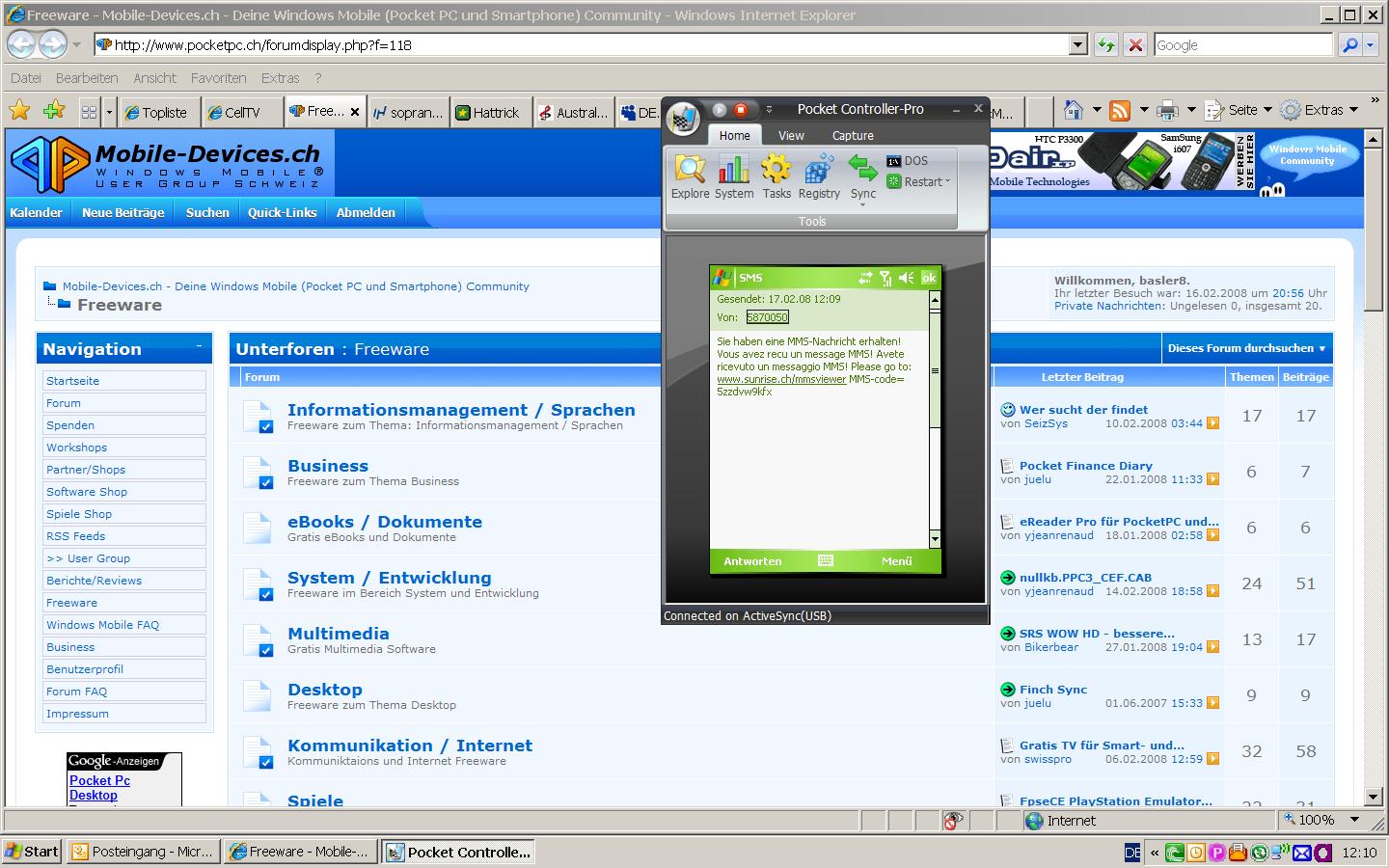This screenshot has height=868, width=1389.
Task: Click the Add to Favorites star-plus icon
Action: [54, 111]
